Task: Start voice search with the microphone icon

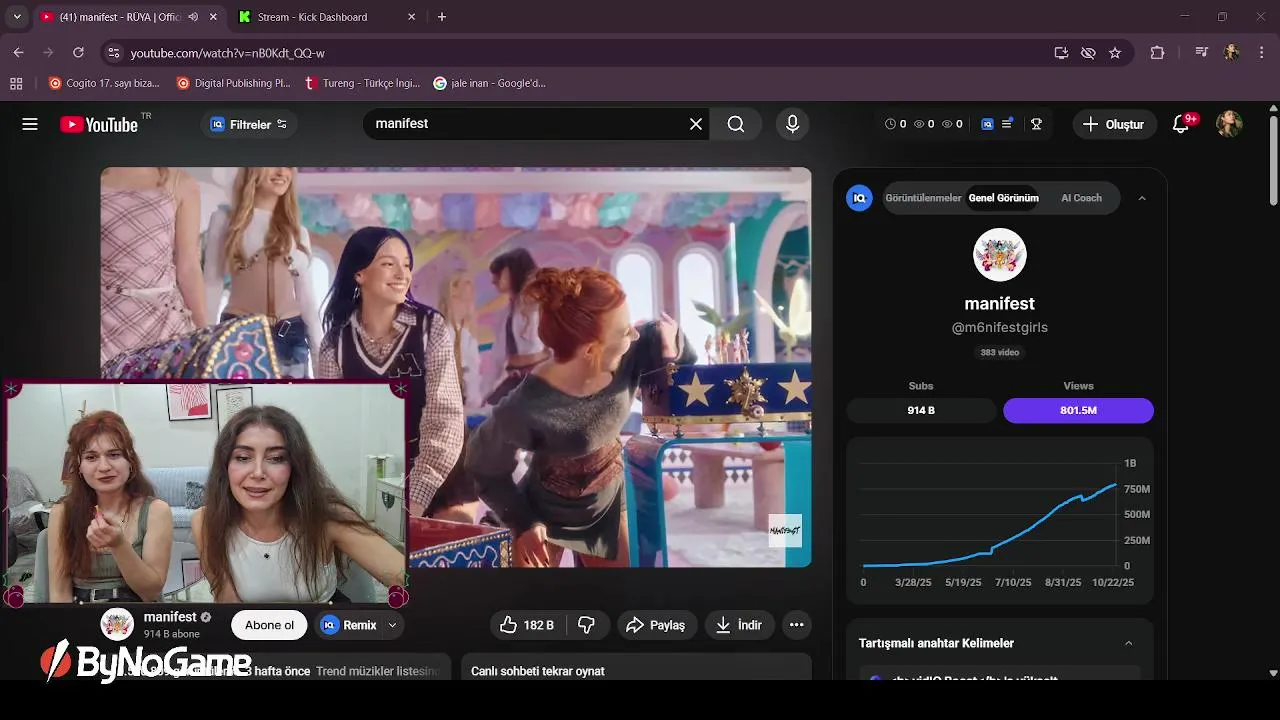Action: (792, 124)
